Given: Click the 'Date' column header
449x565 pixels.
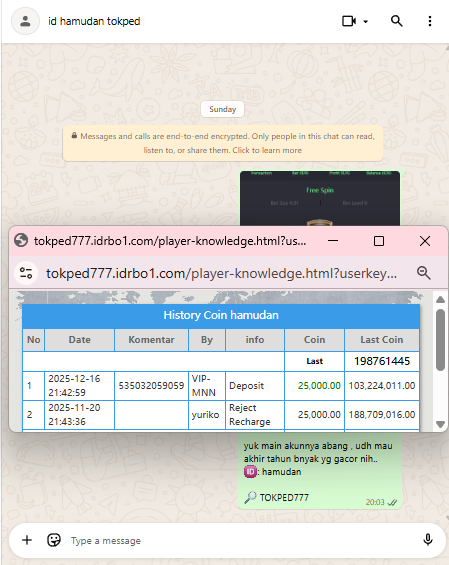Looking at the screenshot, I should [x=80, y=340].
